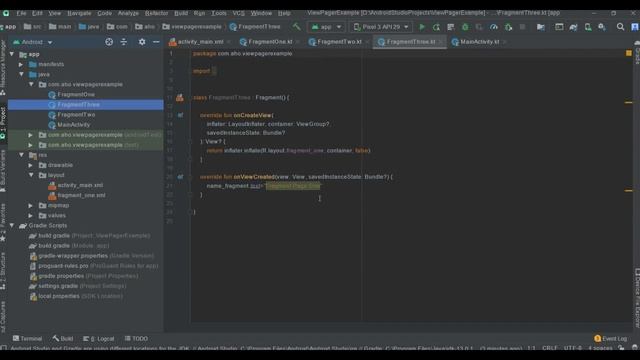Open Search Everywhere magnifier icon
640x360 pixels.
tap(620, 27)
